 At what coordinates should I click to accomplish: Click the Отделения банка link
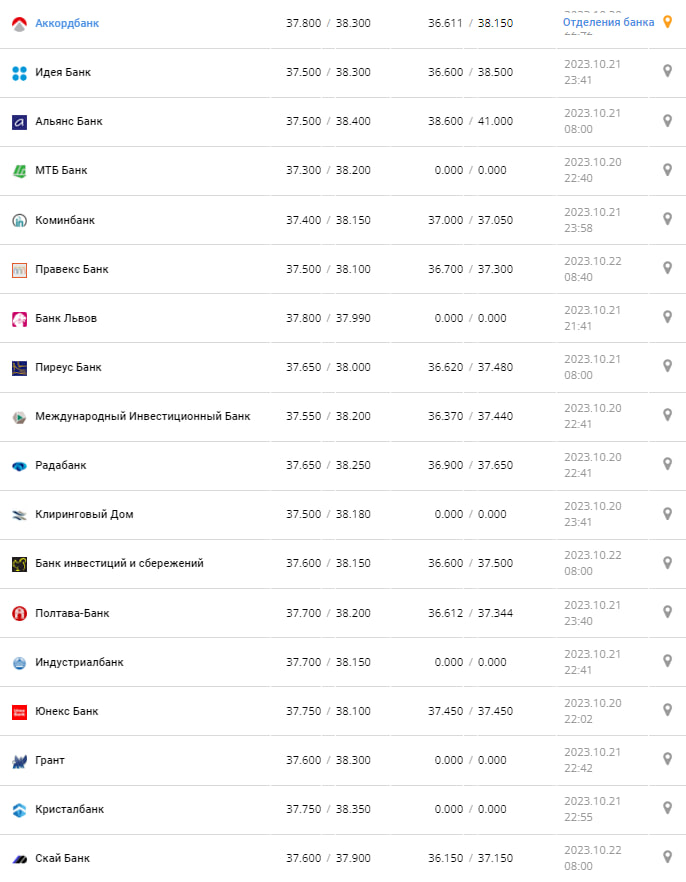click(x=608, y=22)
